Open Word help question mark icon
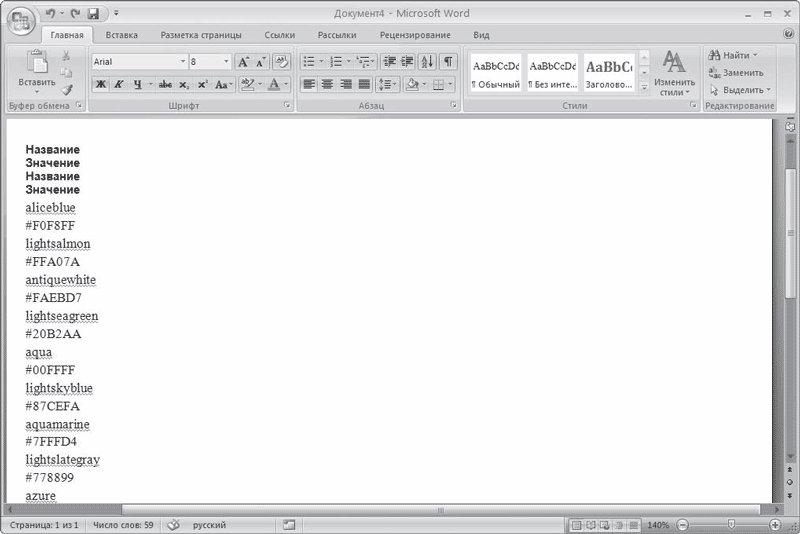This screenshot has width=800, height=534. 789,34
